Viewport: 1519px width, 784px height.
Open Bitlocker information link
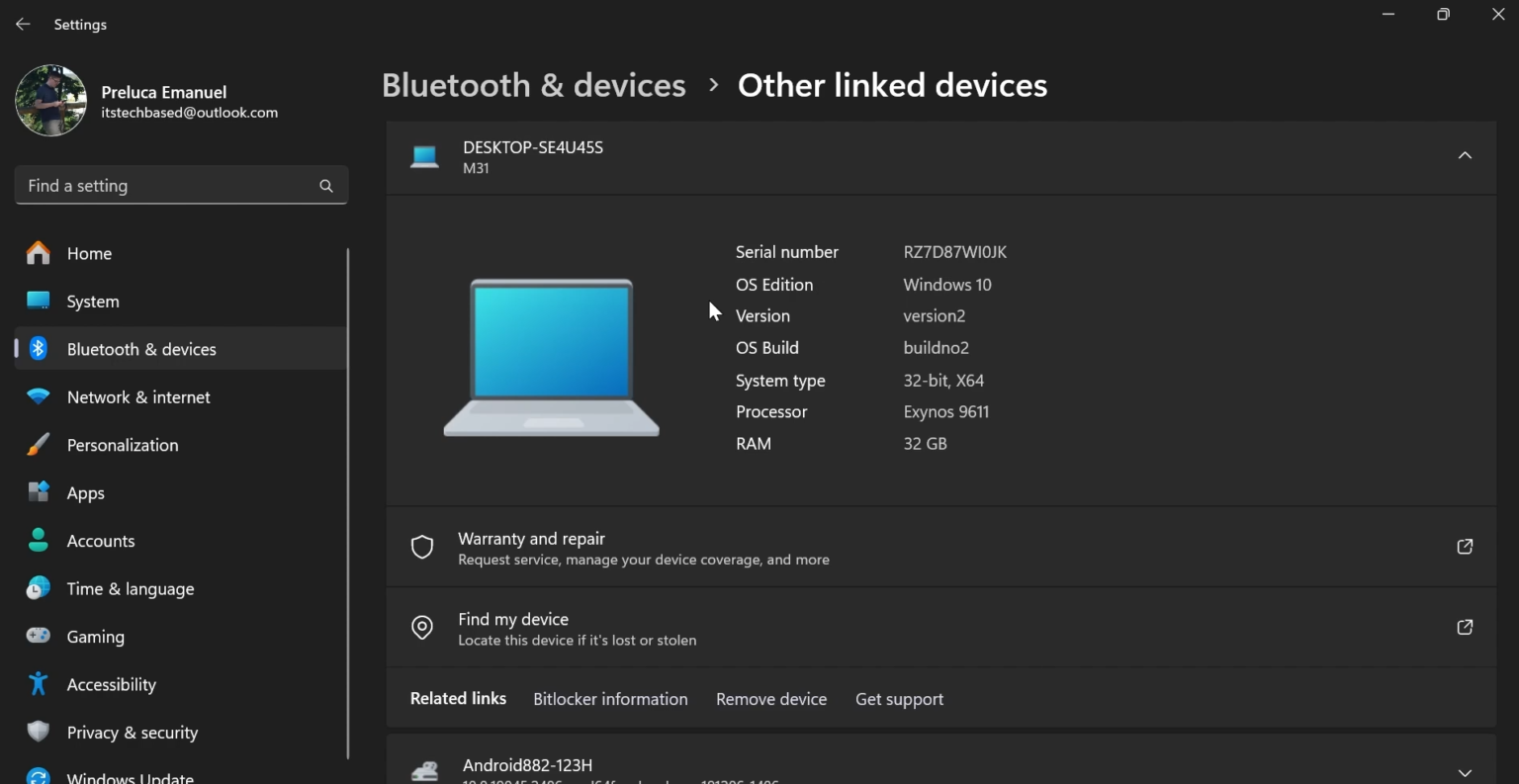pos(610,699)
